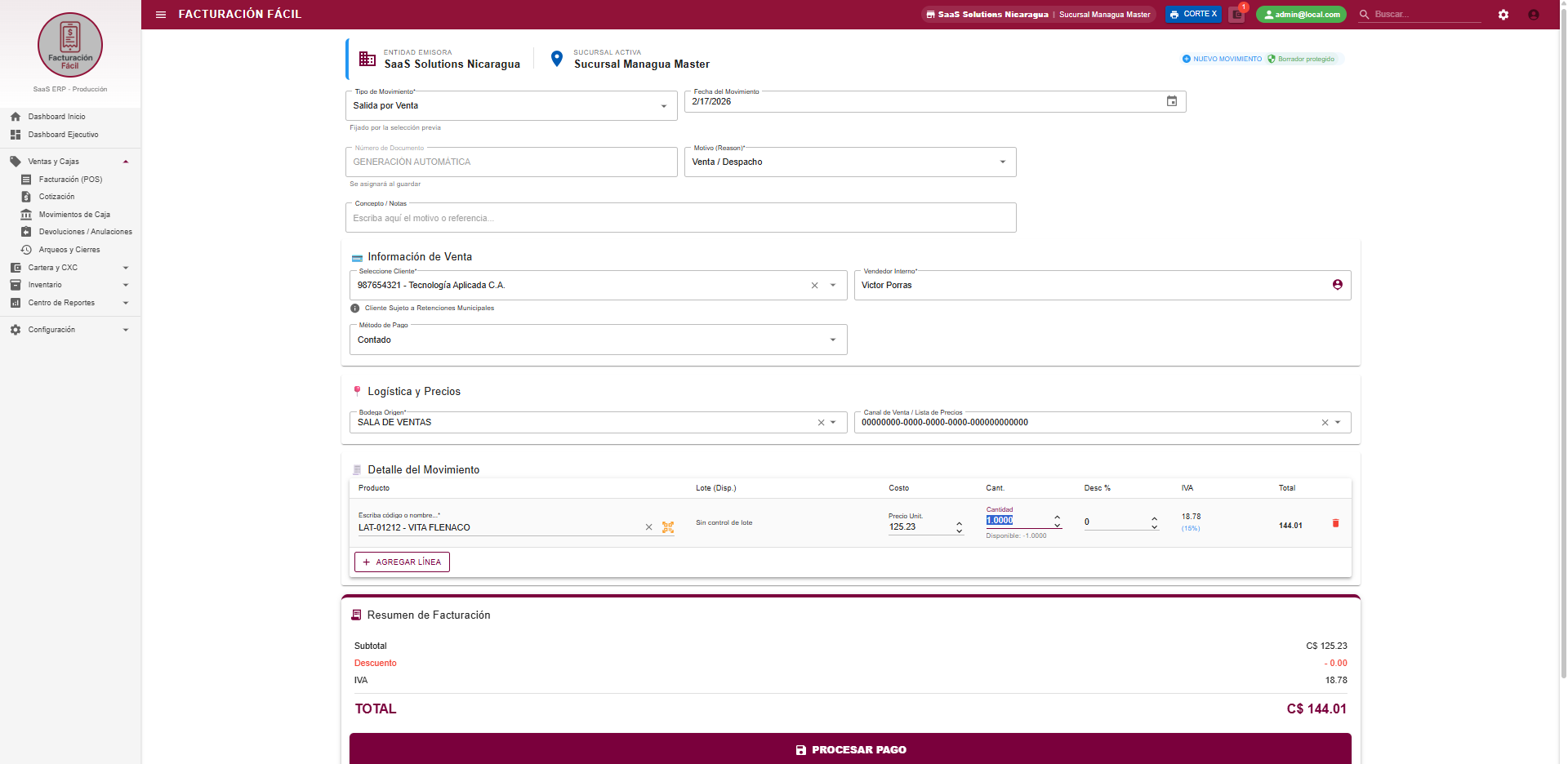Screen dimensions: 1568x764
Task: Open the calendar date picker icon
Action: (x=1172, y=101)
